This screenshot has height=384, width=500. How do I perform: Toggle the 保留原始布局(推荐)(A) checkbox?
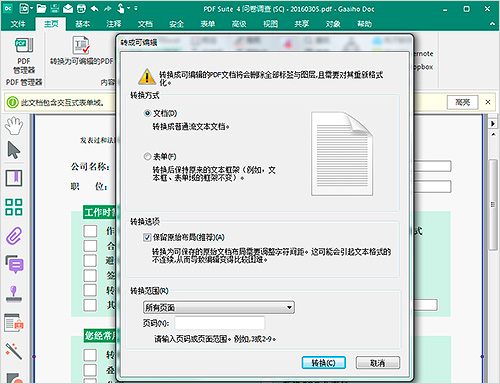tap(147, 237)
